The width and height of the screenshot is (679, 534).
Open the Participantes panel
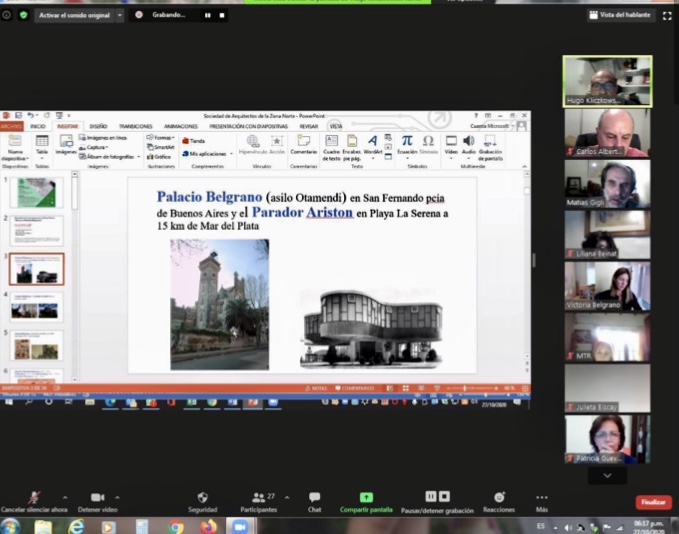[x=258, y=498]
